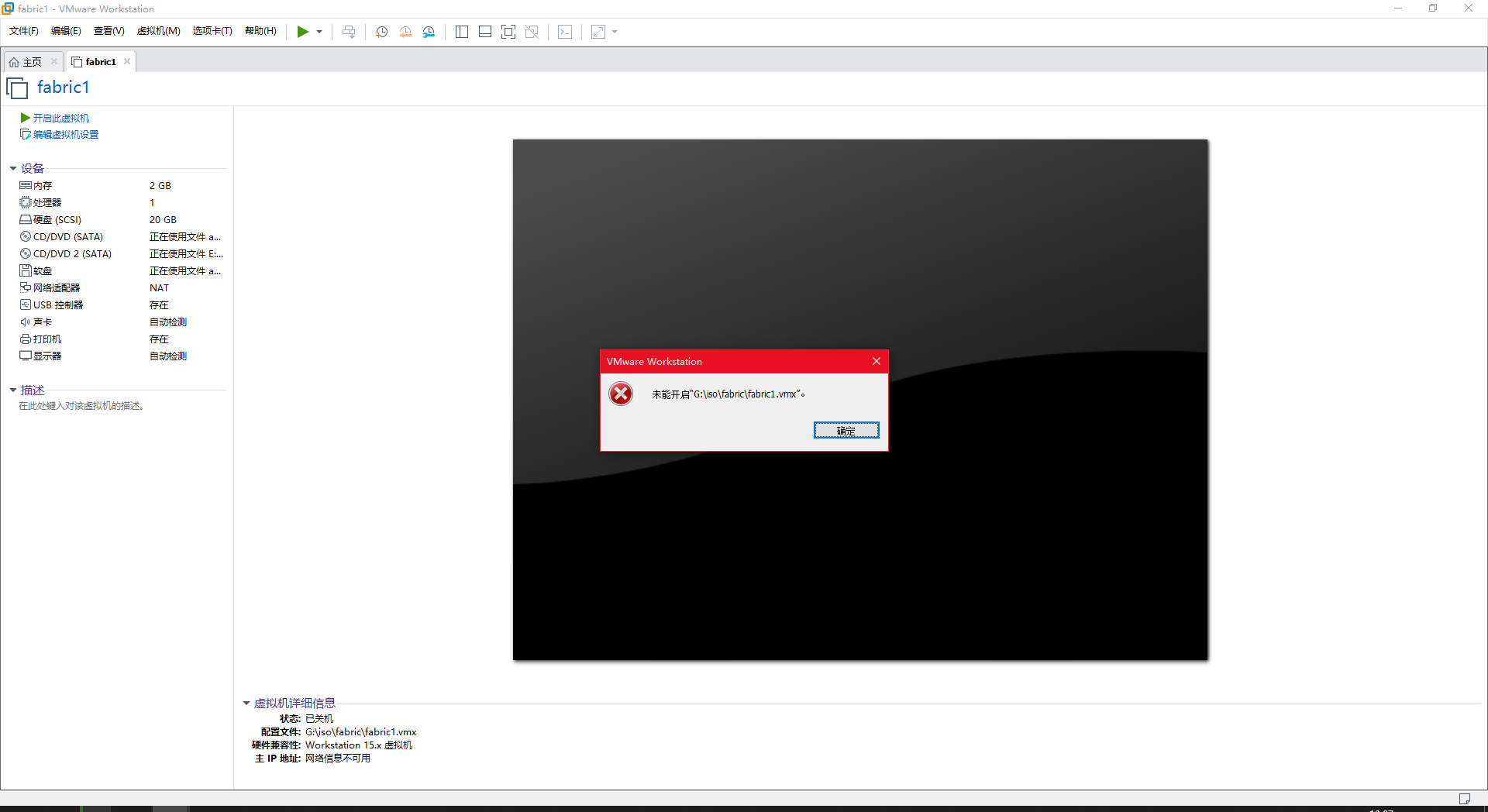Open the 编辑(E) menu

[66, 31]
